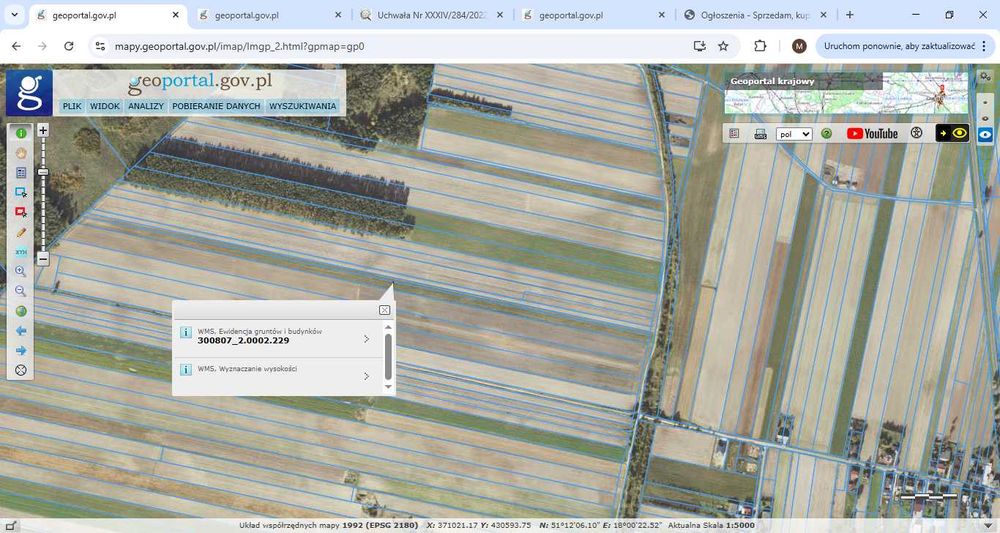This screenshot has height=533, width=1000.
Task: Click the zoom slider handle
Action: 43,172
